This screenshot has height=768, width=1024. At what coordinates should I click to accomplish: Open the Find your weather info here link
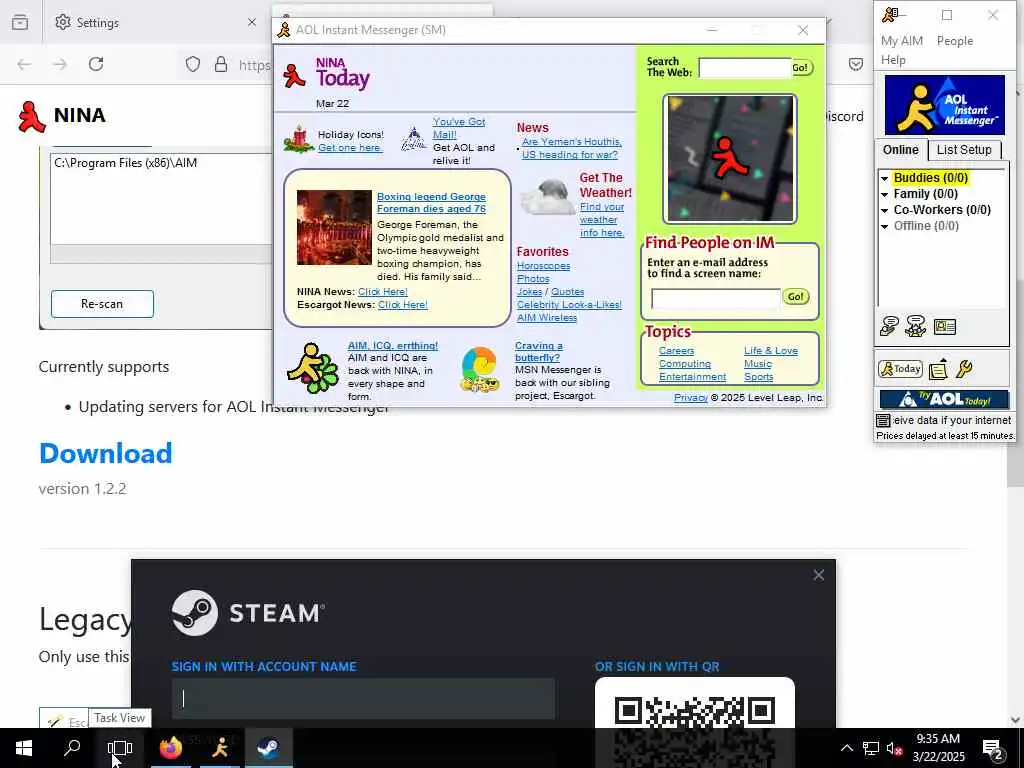pos(601,220)
